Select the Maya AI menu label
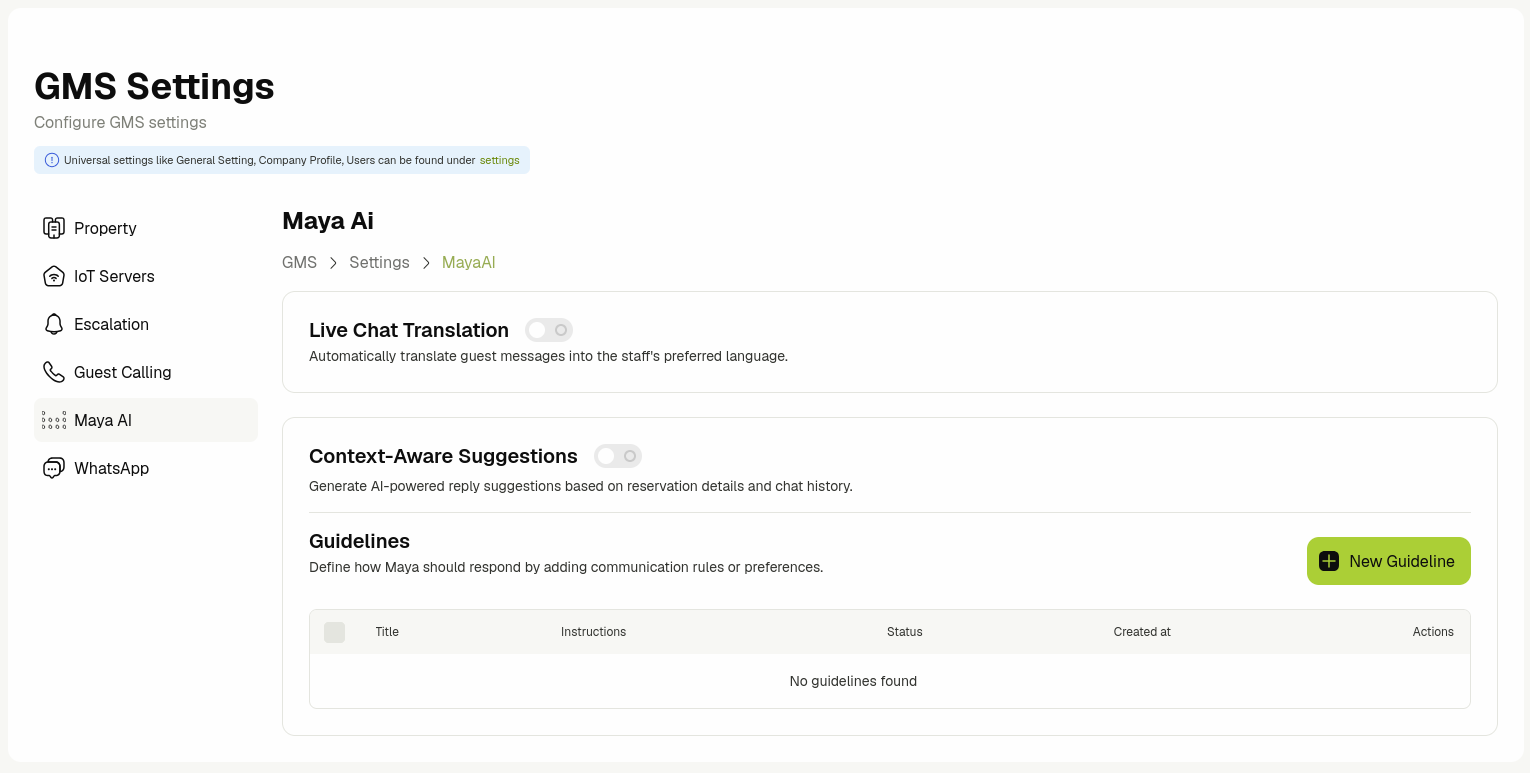Screen dimensions: 1530x773 click(x=103, y=420)
